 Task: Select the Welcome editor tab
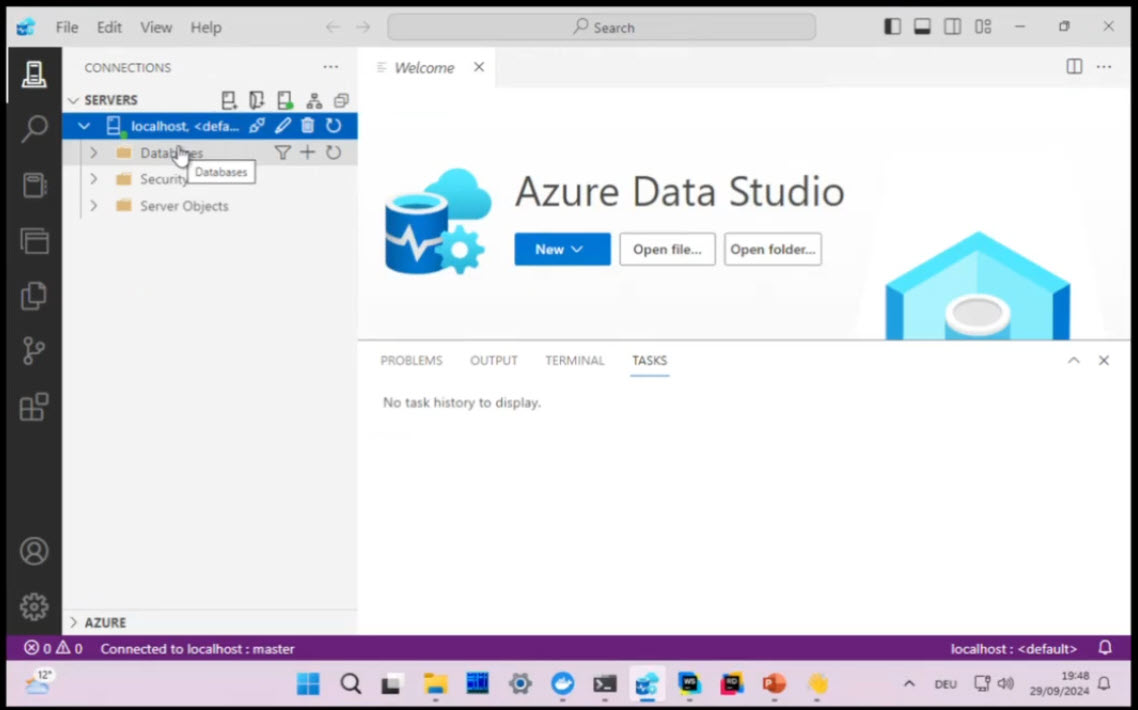pos(424,68)
